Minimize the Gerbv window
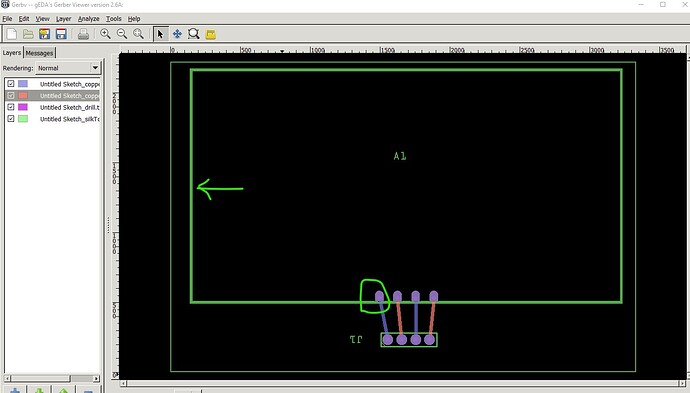The image size is (690, 393). tap(641, 4)
